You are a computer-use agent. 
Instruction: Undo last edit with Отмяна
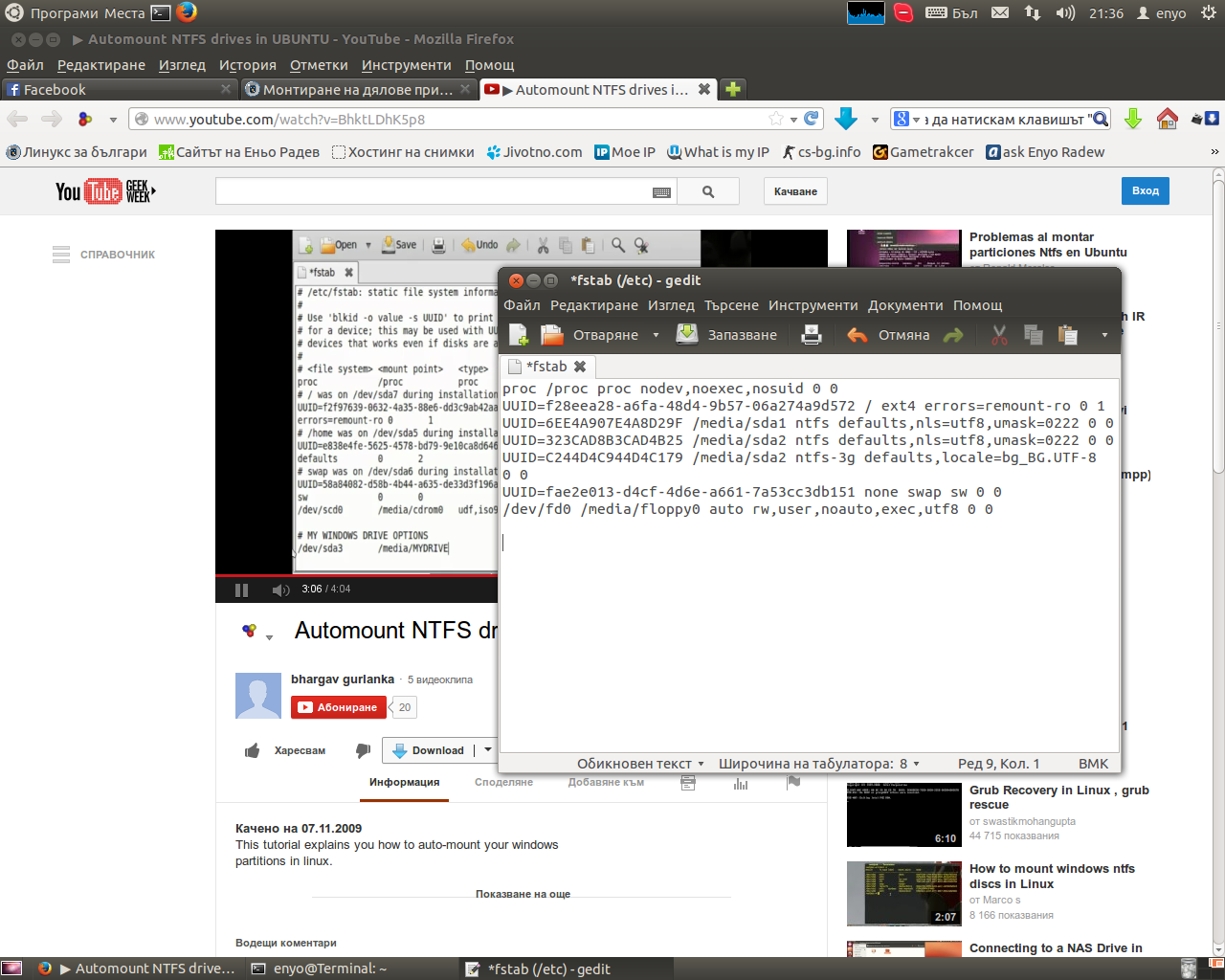tap(888, 335)
